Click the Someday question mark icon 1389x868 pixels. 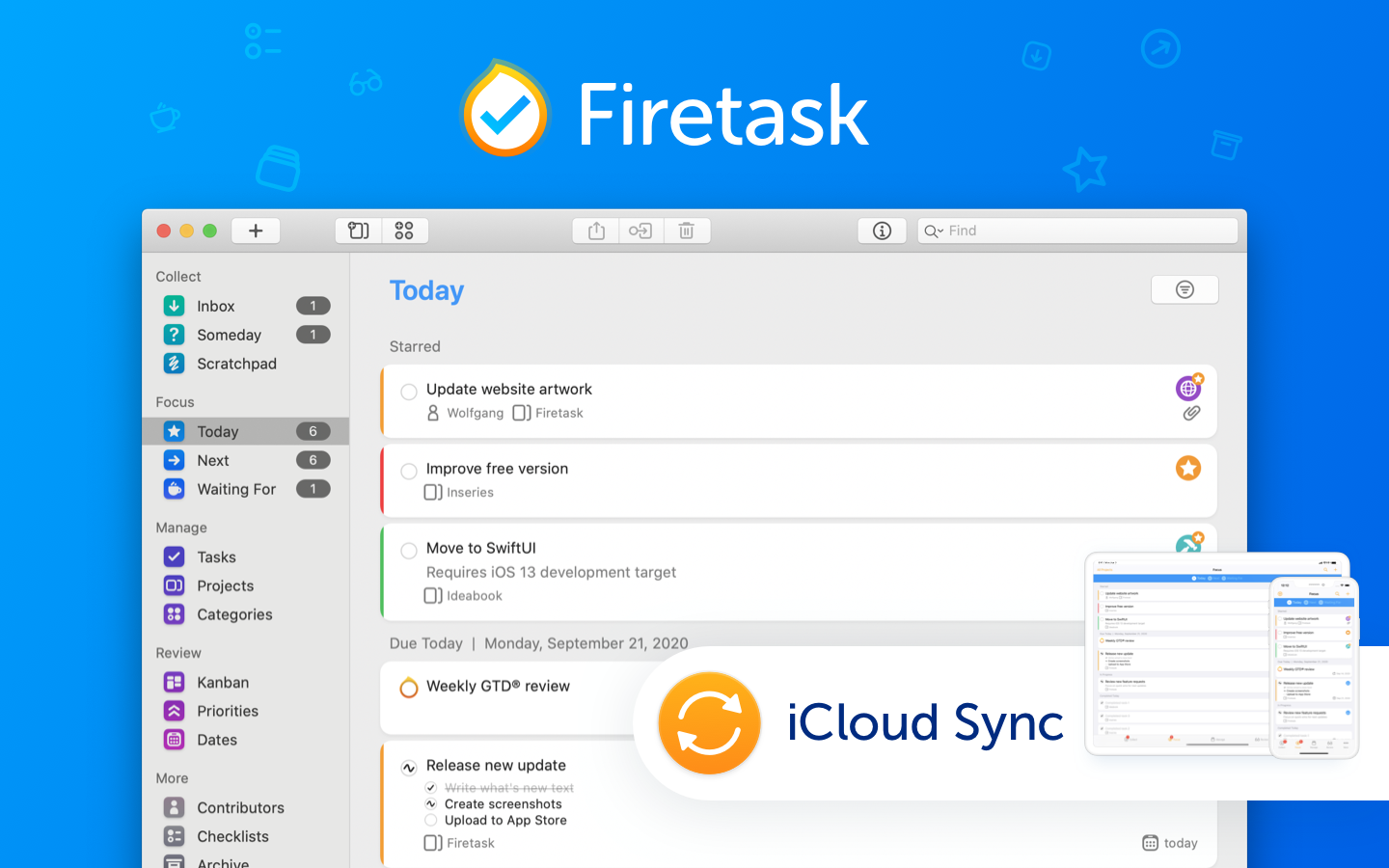[x=174, y=335]
